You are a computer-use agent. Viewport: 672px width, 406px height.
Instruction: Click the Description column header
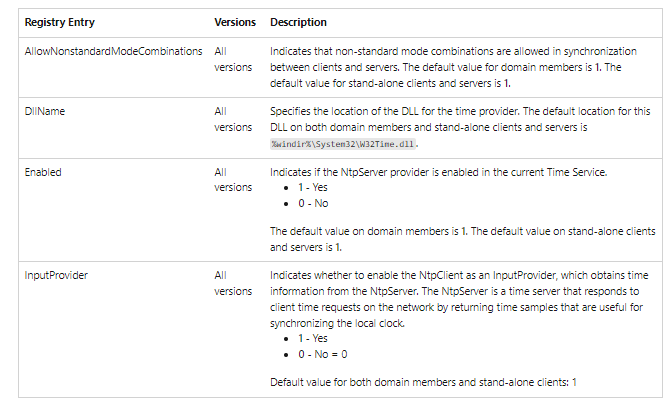coord(298,22)
